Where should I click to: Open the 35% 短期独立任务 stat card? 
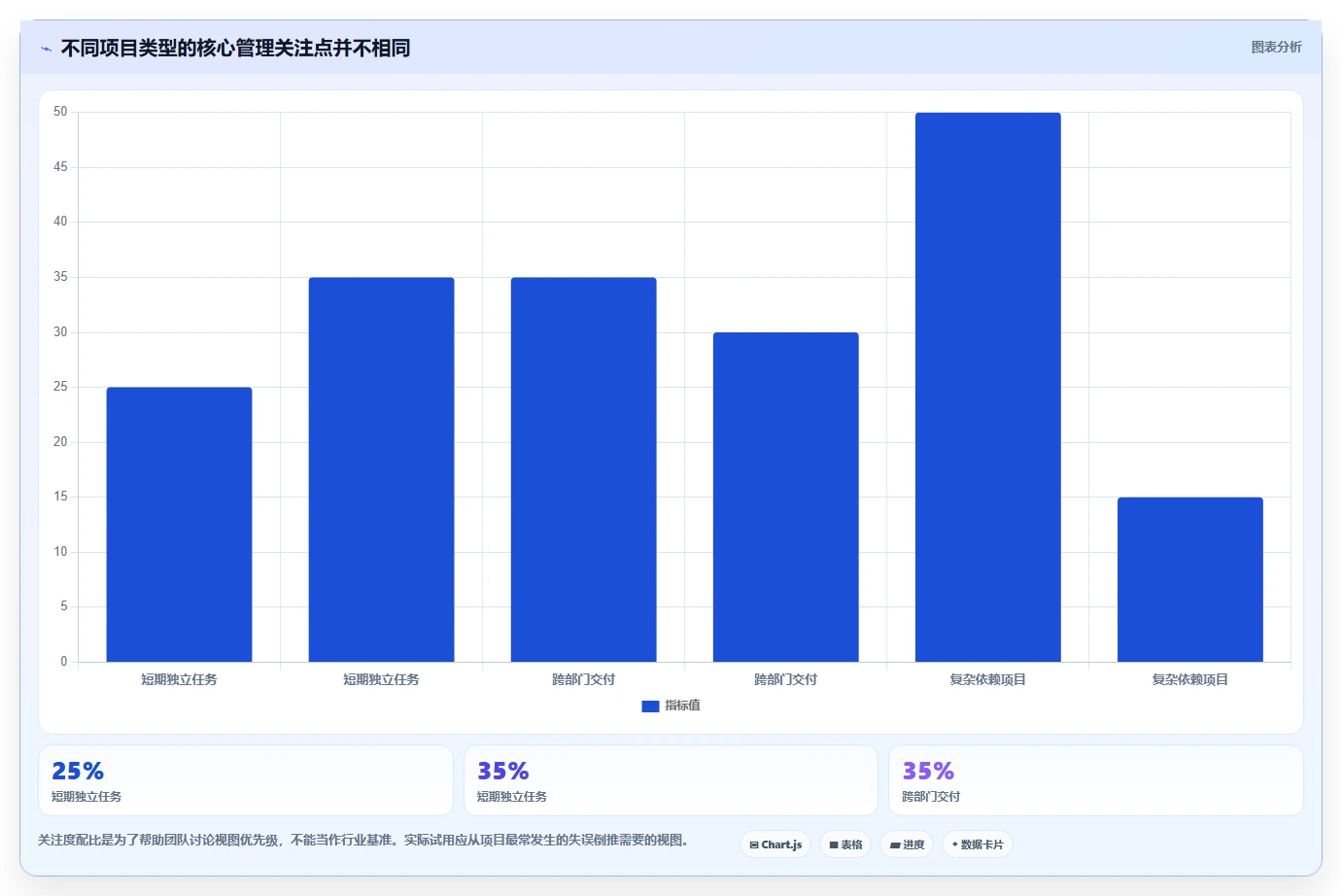(x=671, y=780)
